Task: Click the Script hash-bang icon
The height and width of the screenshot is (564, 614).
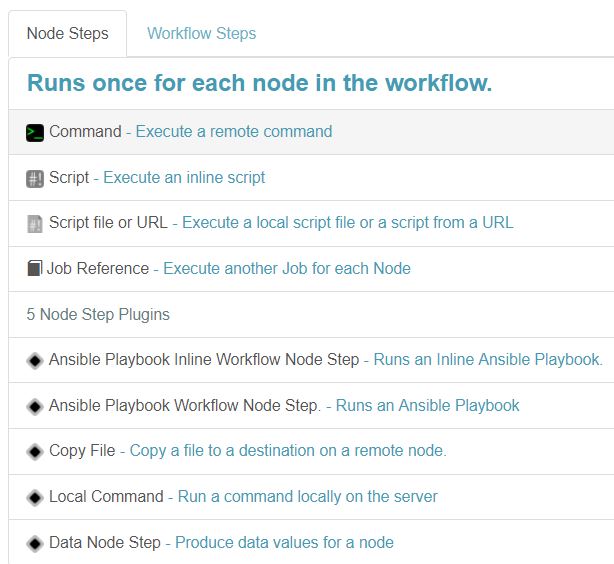Action: 35,178
